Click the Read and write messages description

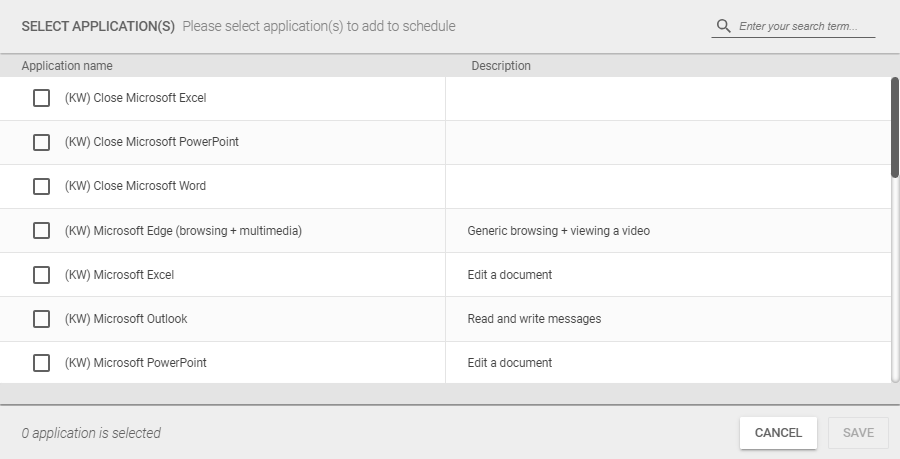534,319
